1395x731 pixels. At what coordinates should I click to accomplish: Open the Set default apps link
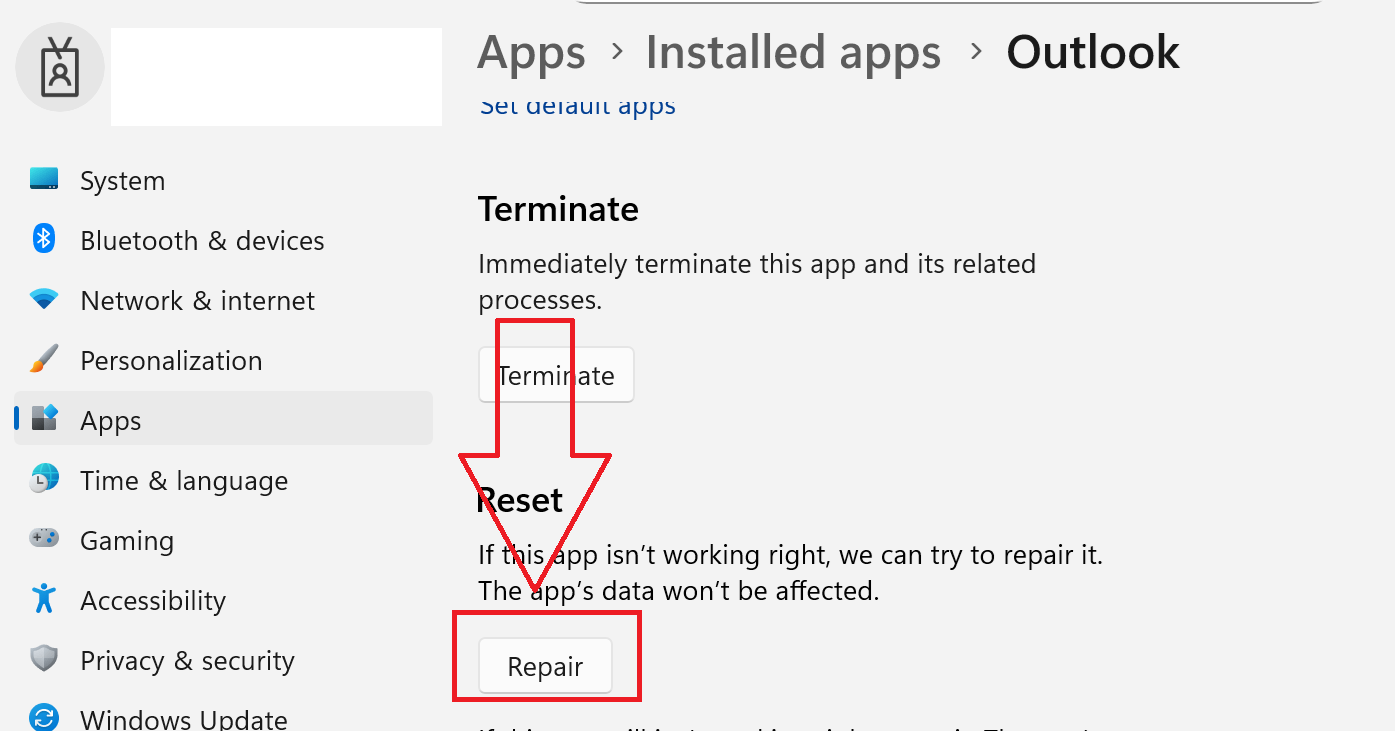[577, 105]
